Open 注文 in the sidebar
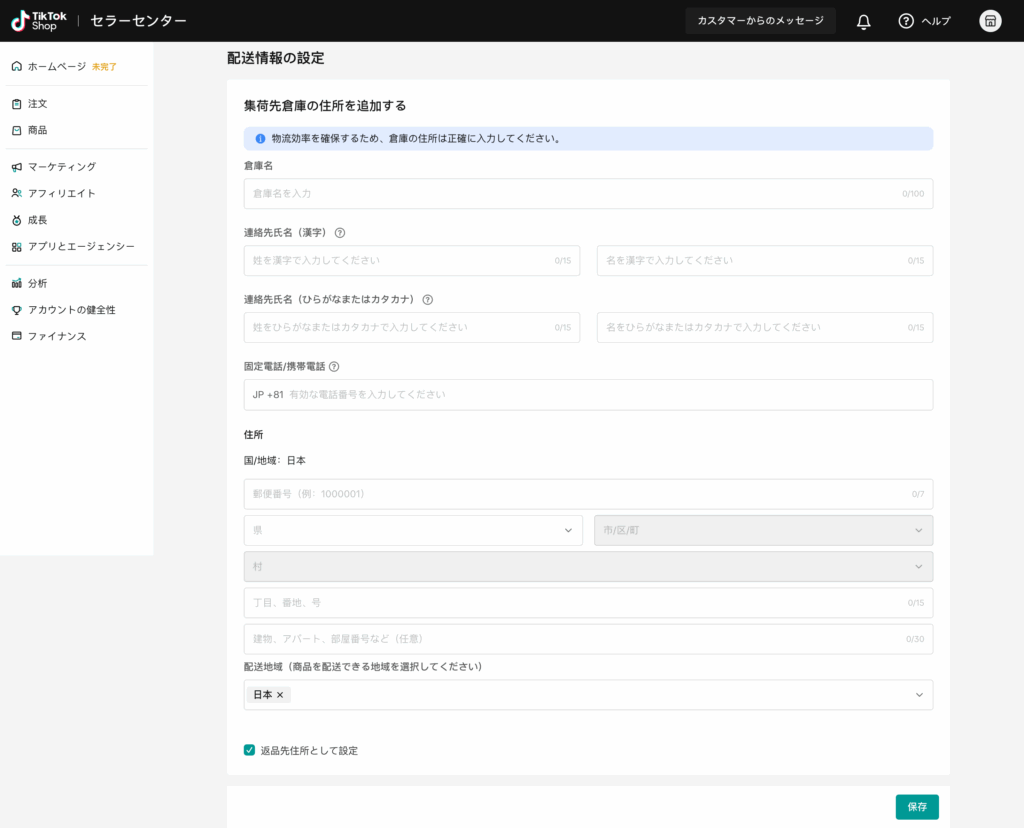 (38, 104)
